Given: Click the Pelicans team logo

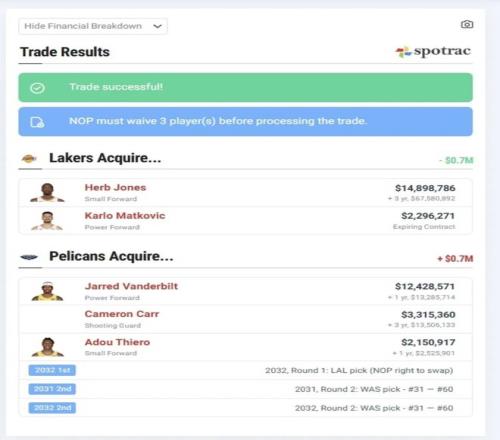Looking at the screenshot, I should pyautogui.click(x=29, y=257).
